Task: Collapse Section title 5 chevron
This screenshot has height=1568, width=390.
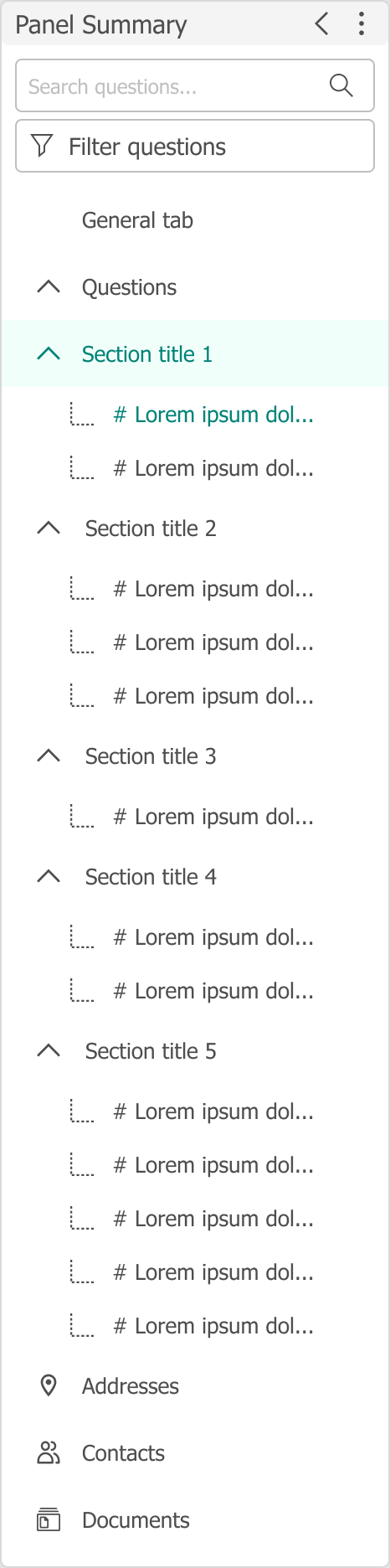Action: (x=49, y=1050)
